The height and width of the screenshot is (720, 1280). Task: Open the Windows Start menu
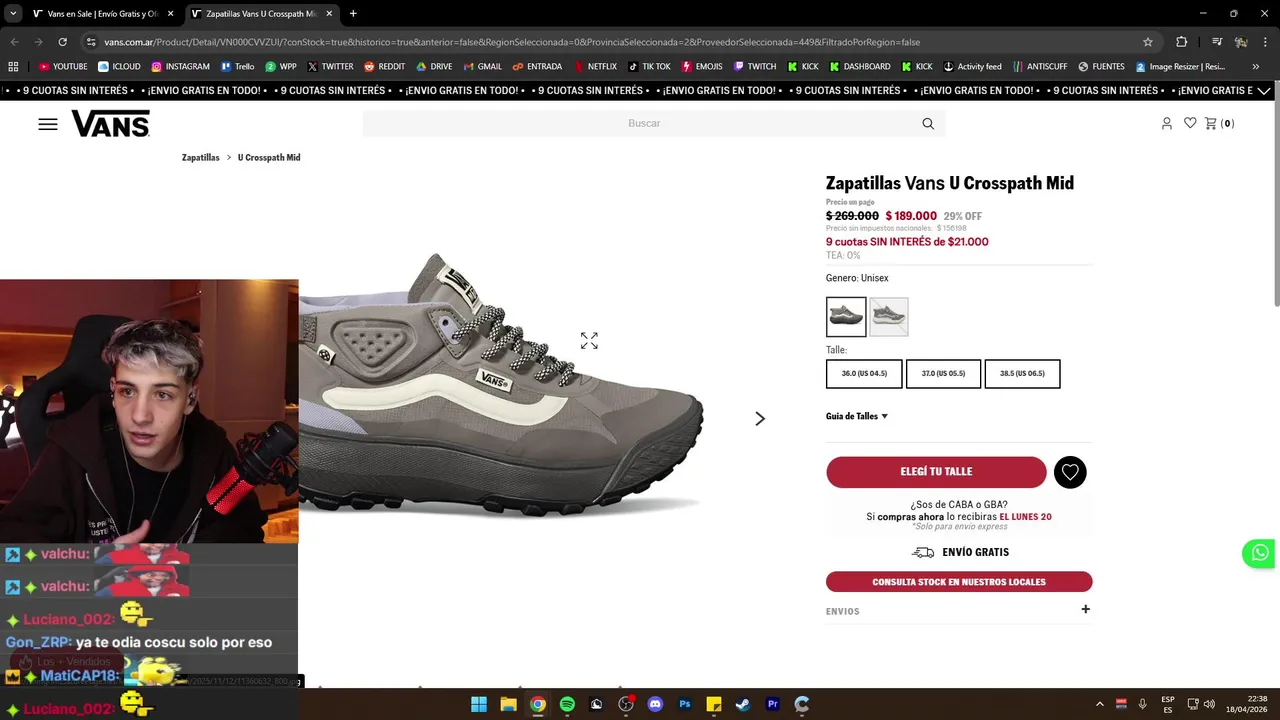[479, 704]
